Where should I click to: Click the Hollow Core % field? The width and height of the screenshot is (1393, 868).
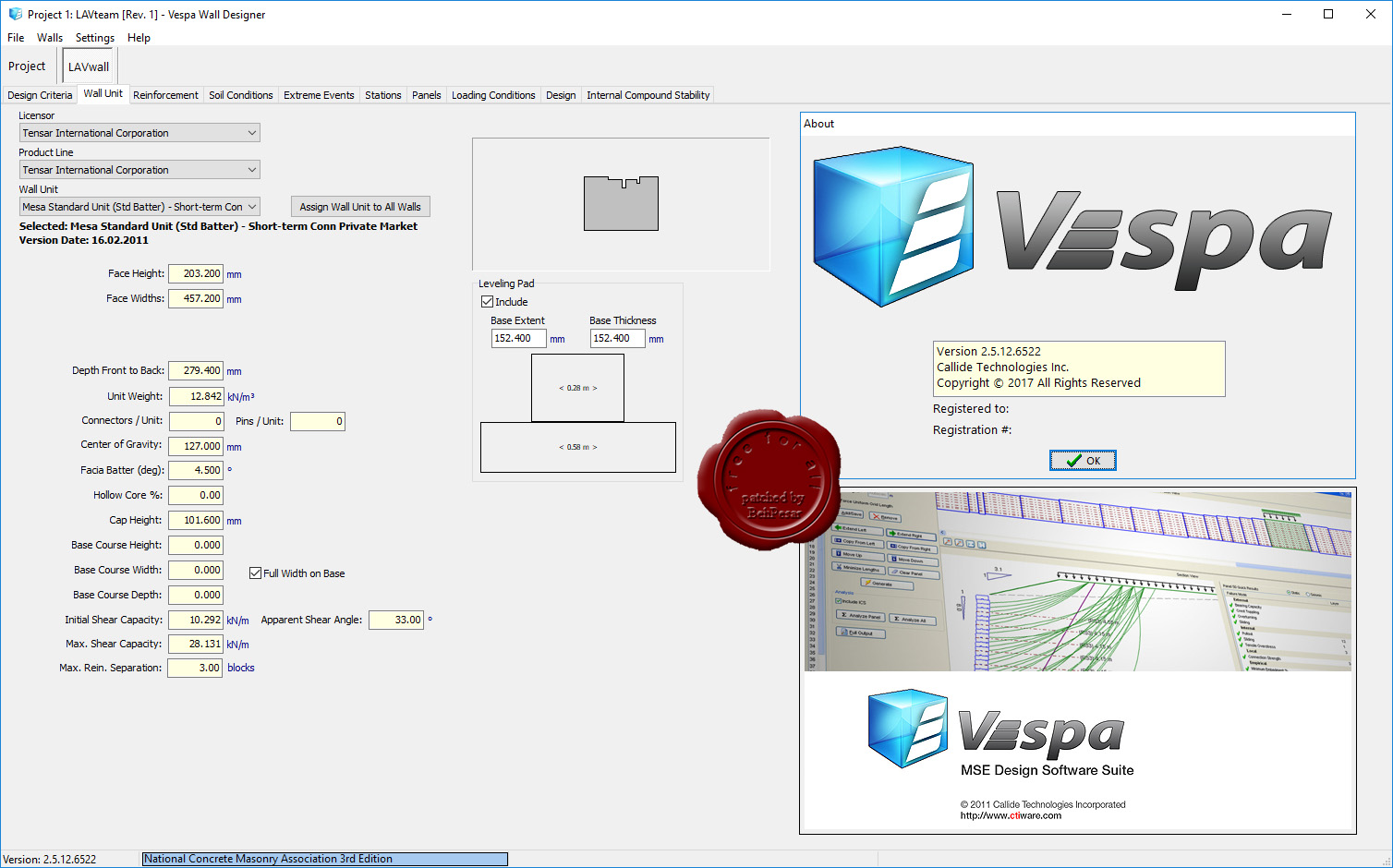pos(196,496)
